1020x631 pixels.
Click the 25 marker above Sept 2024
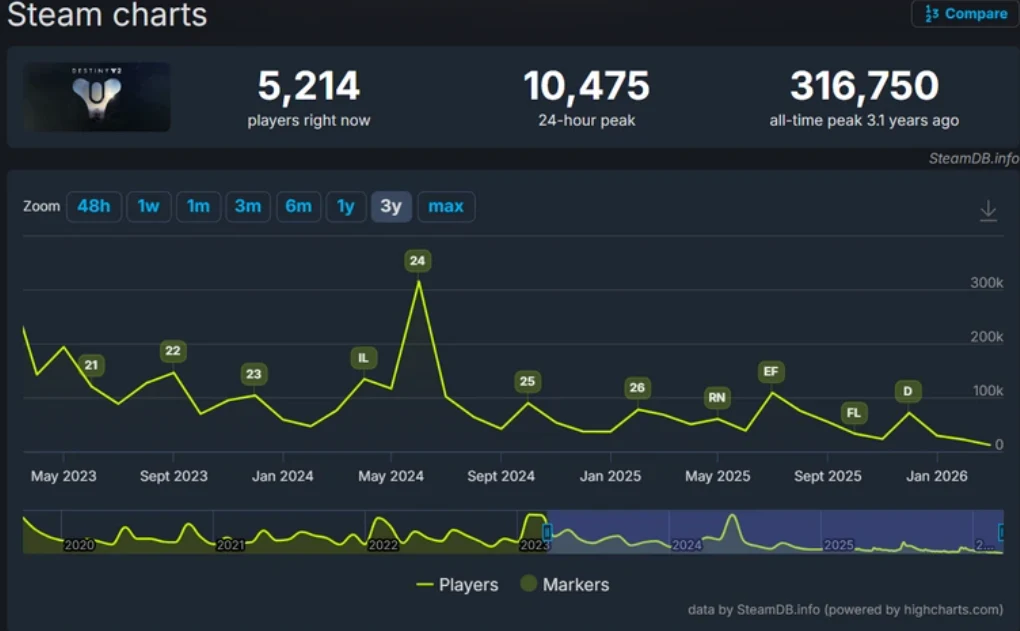(x=527, y=381)
